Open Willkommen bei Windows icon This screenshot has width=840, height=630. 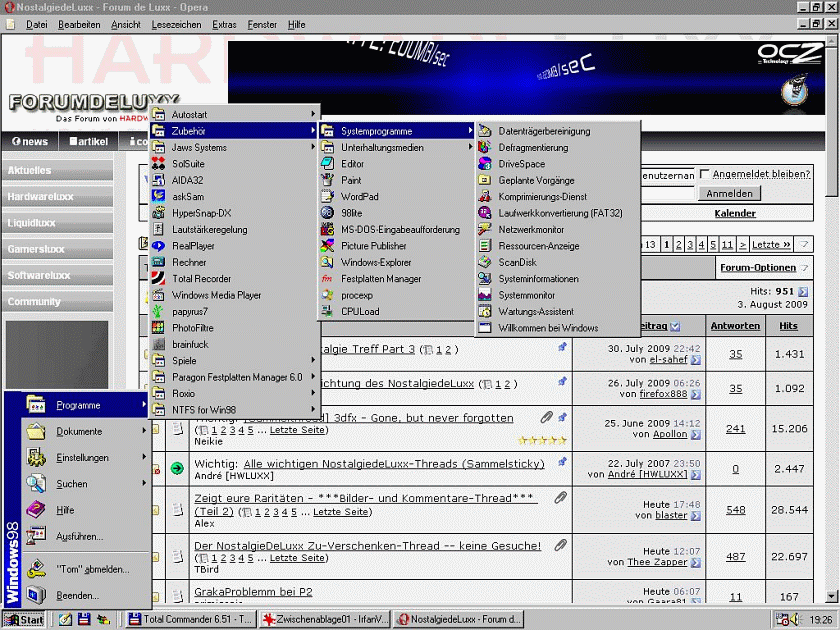pos(485,328)
